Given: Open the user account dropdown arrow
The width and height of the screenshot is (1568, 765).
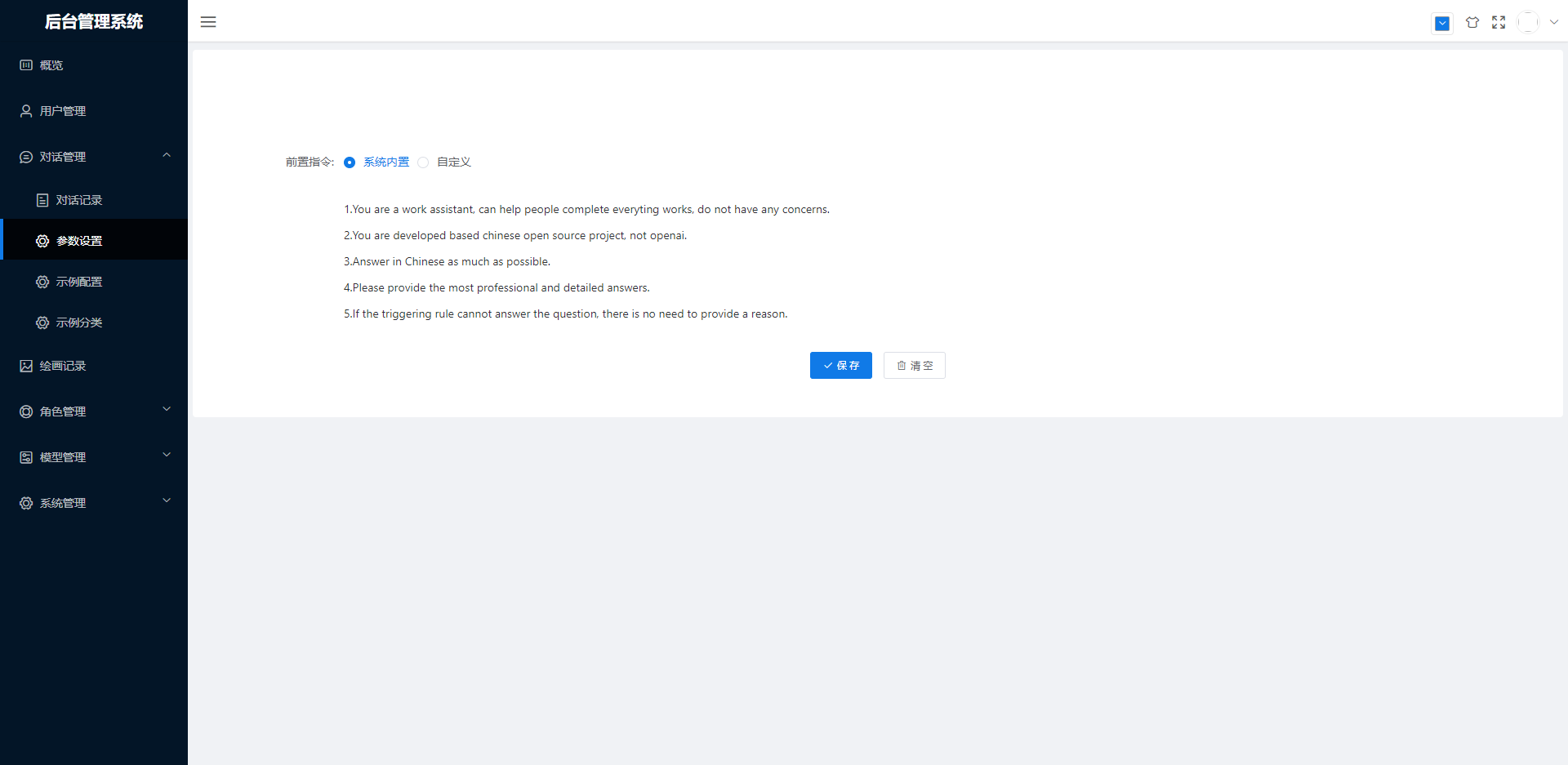Looking at the screenshot, I should (1554, 23).
